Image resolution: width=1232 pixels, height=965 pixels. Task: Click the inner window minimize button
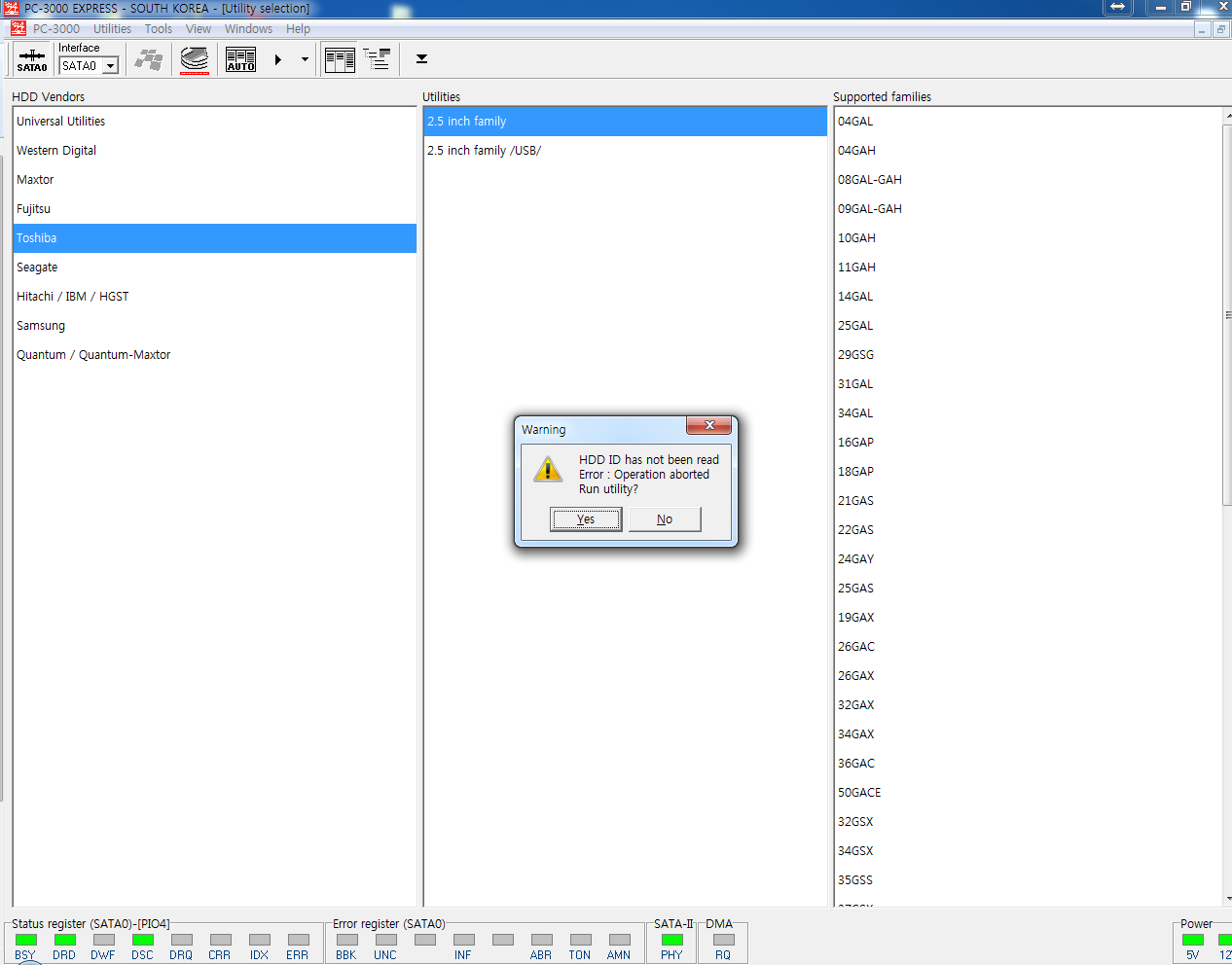pyautogui.click(x=1202, y=29)
